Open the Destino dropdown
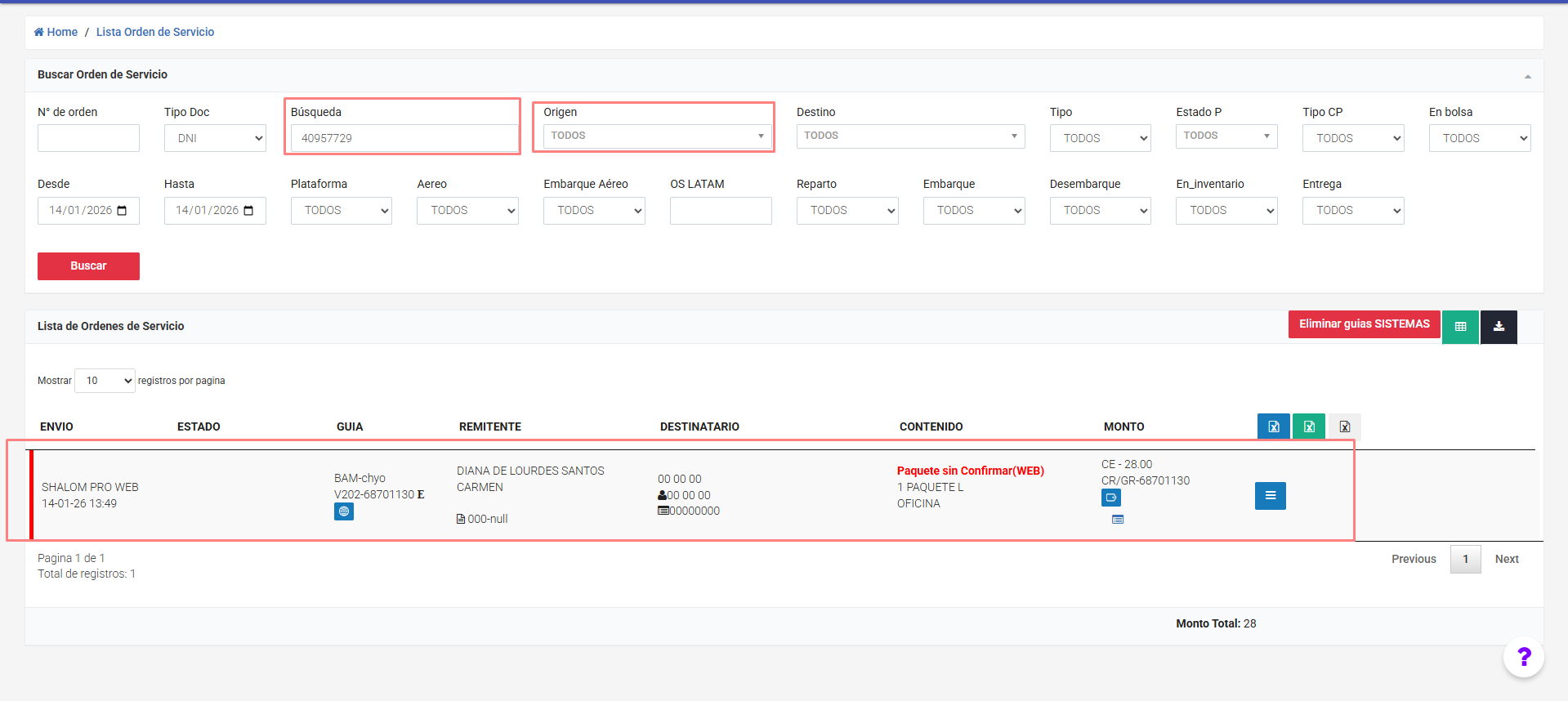 pos(910,136)
